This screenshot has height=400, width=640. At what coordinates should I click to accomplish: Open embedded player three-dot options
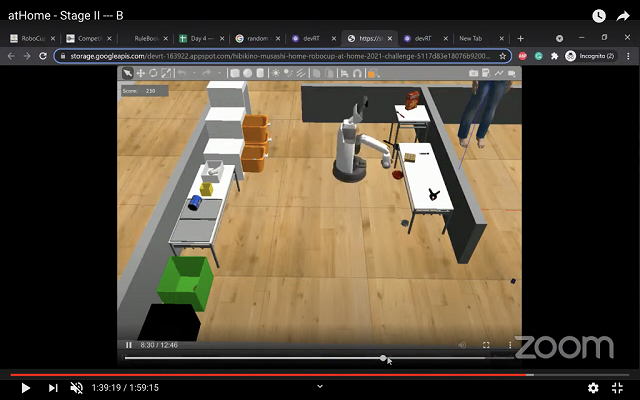coord(510,345)
